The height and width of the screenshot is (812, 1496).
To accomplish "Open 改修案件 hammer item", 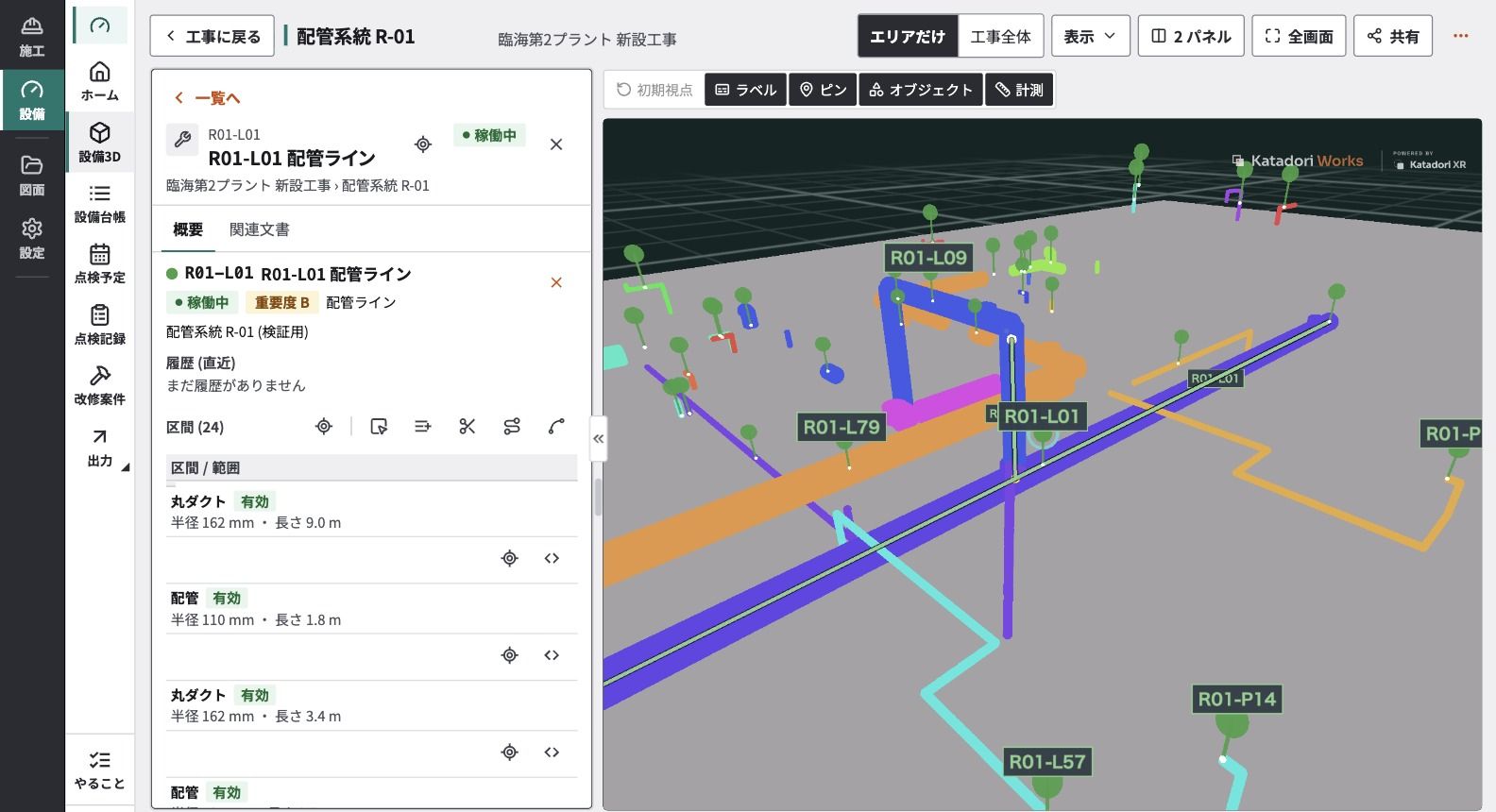I will (100, 385).
